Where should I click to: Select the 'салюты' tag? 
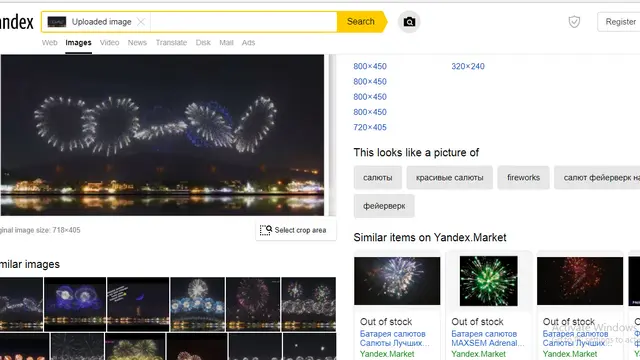pyautogui.click(x=378, y=178)
